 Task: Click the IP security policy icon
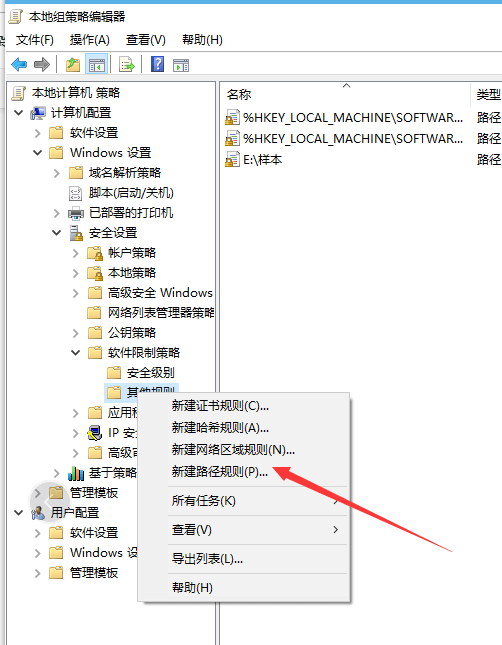pyautogui.click(x=95, y=433)
